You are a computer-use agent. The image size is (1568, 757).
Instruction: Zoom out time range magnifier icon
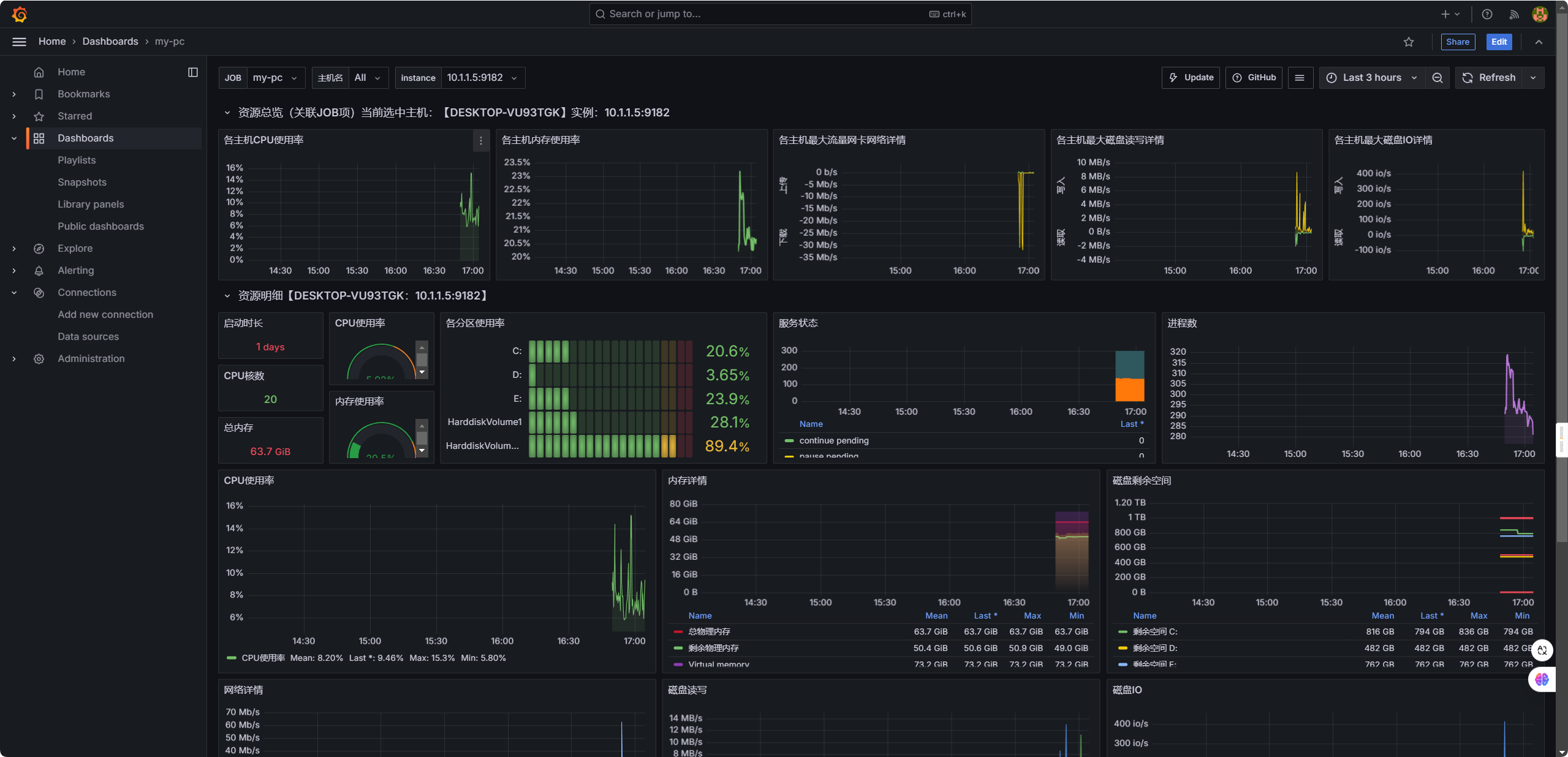[x=1437, y=78]
